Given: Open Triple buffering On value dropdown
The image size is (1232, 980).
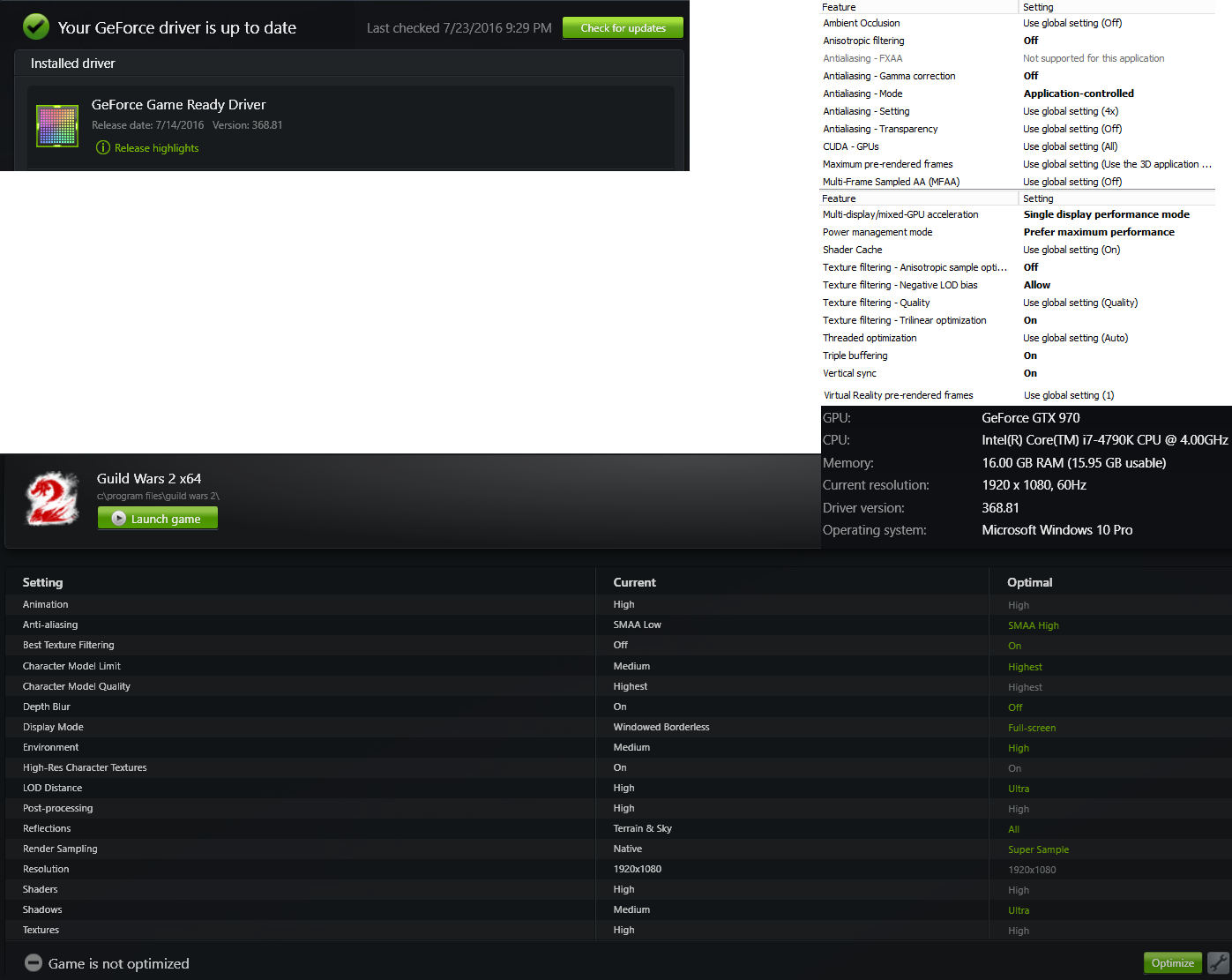Looking at the screenshot, I should click(1030, 355).
